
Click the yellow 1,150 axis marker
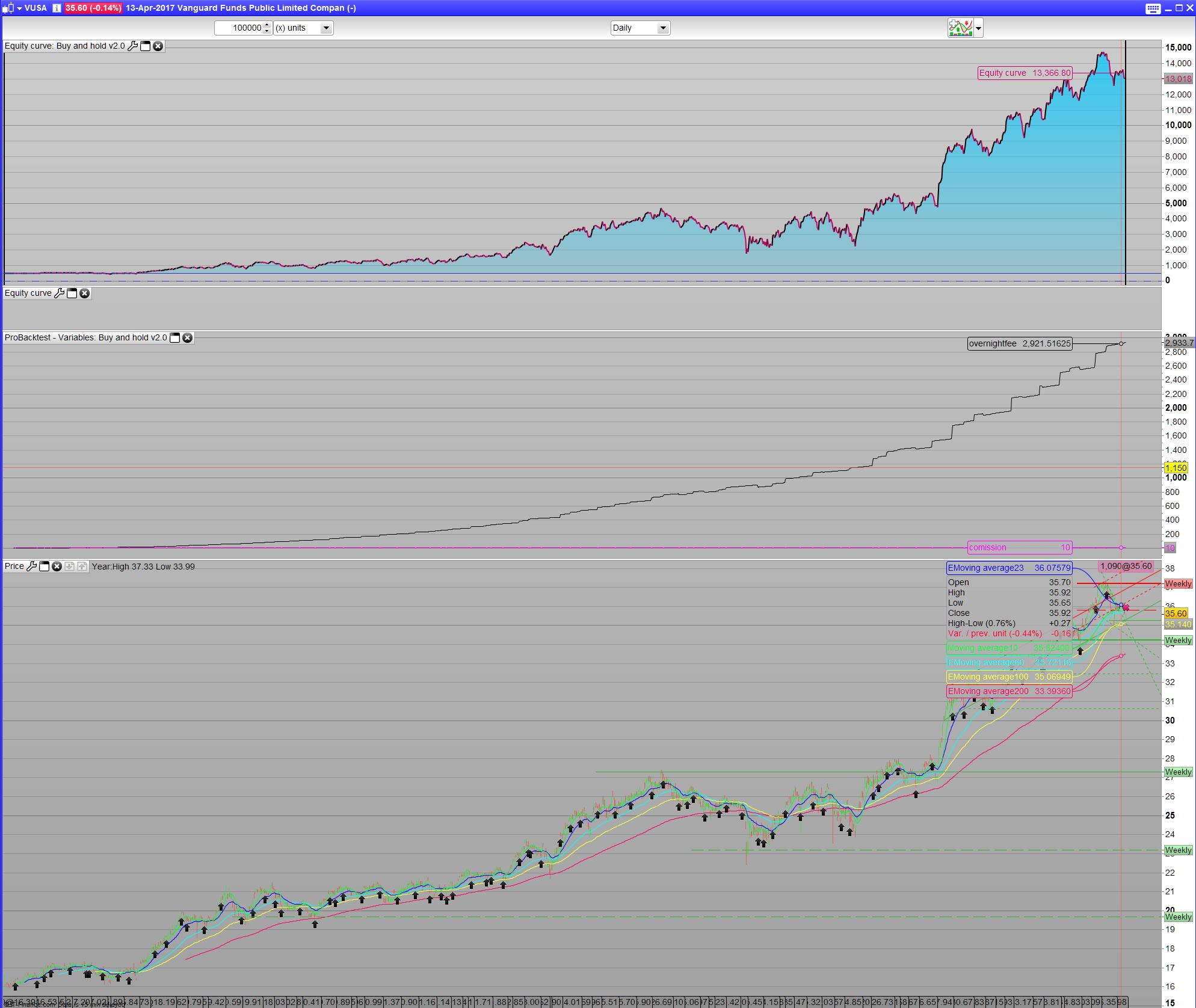point(1176,468)
